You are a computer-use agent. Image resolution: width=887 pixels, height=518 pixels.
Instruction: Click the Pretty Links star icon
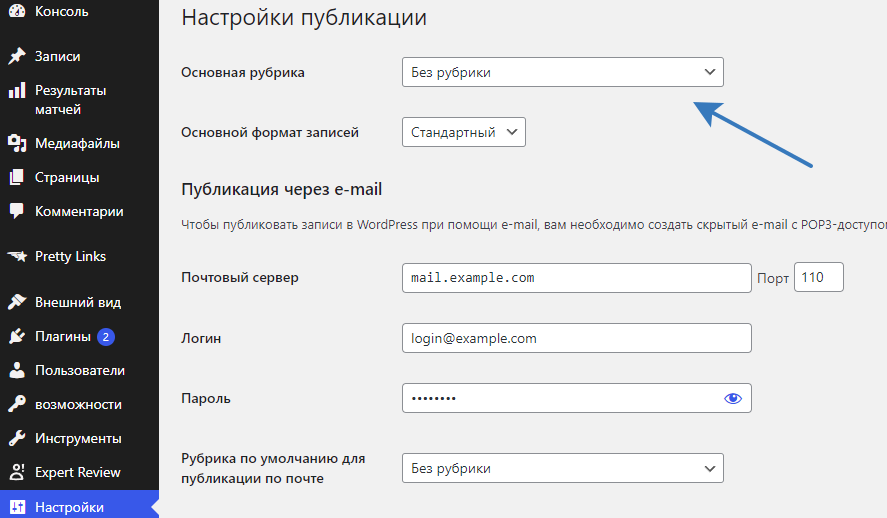17,257
